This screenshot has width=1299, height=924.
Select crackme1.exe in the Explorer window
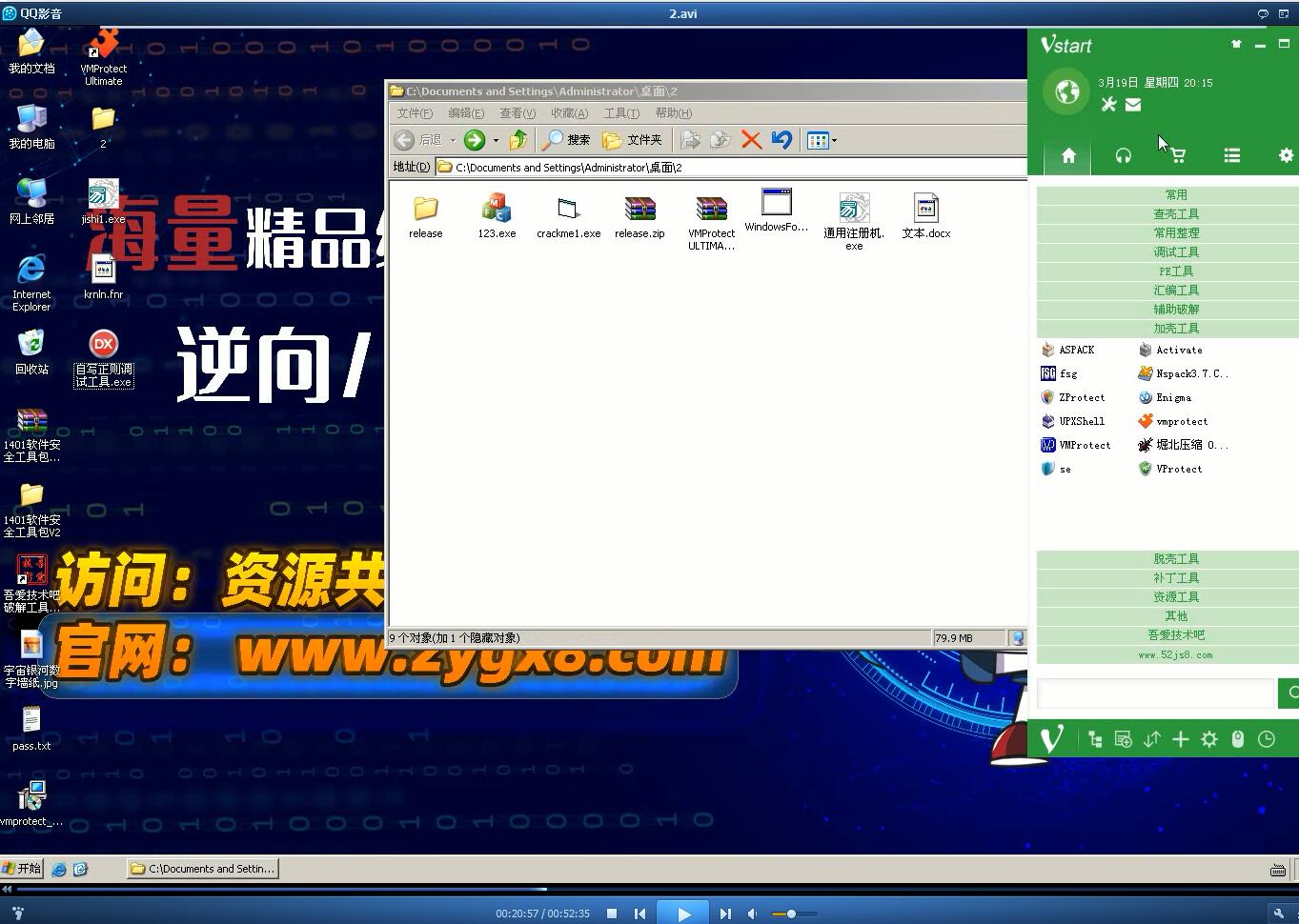click(x=568, y=217)
